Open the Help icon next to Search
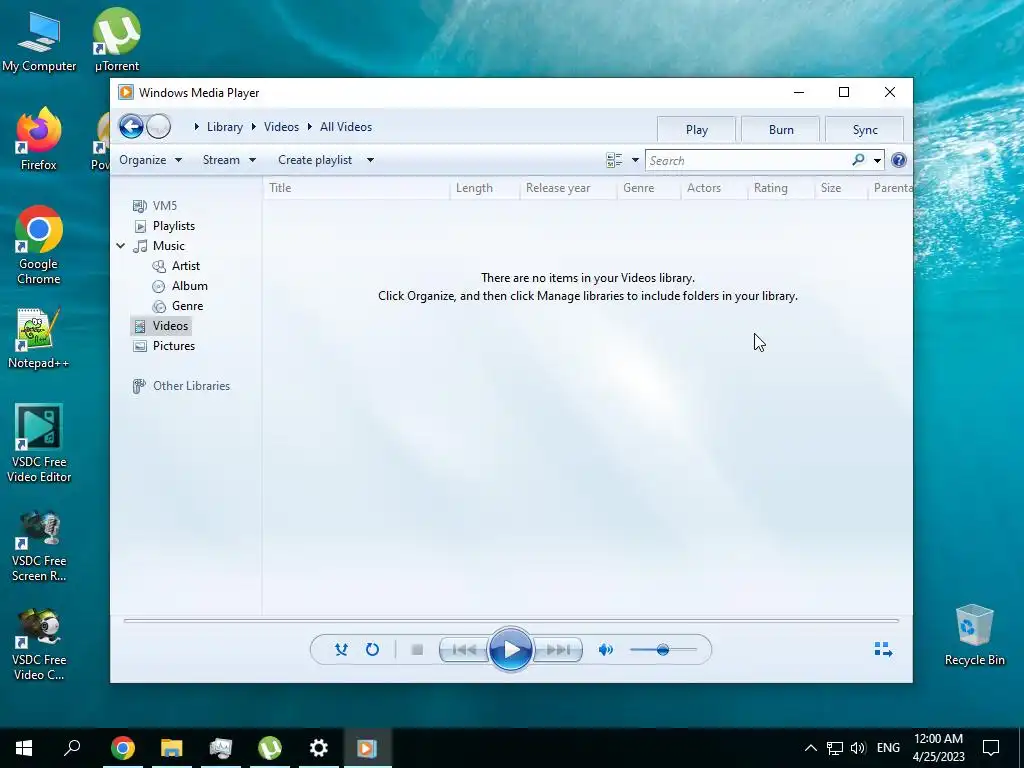This screenshot has width=1024, height=768. coord(899,160)
